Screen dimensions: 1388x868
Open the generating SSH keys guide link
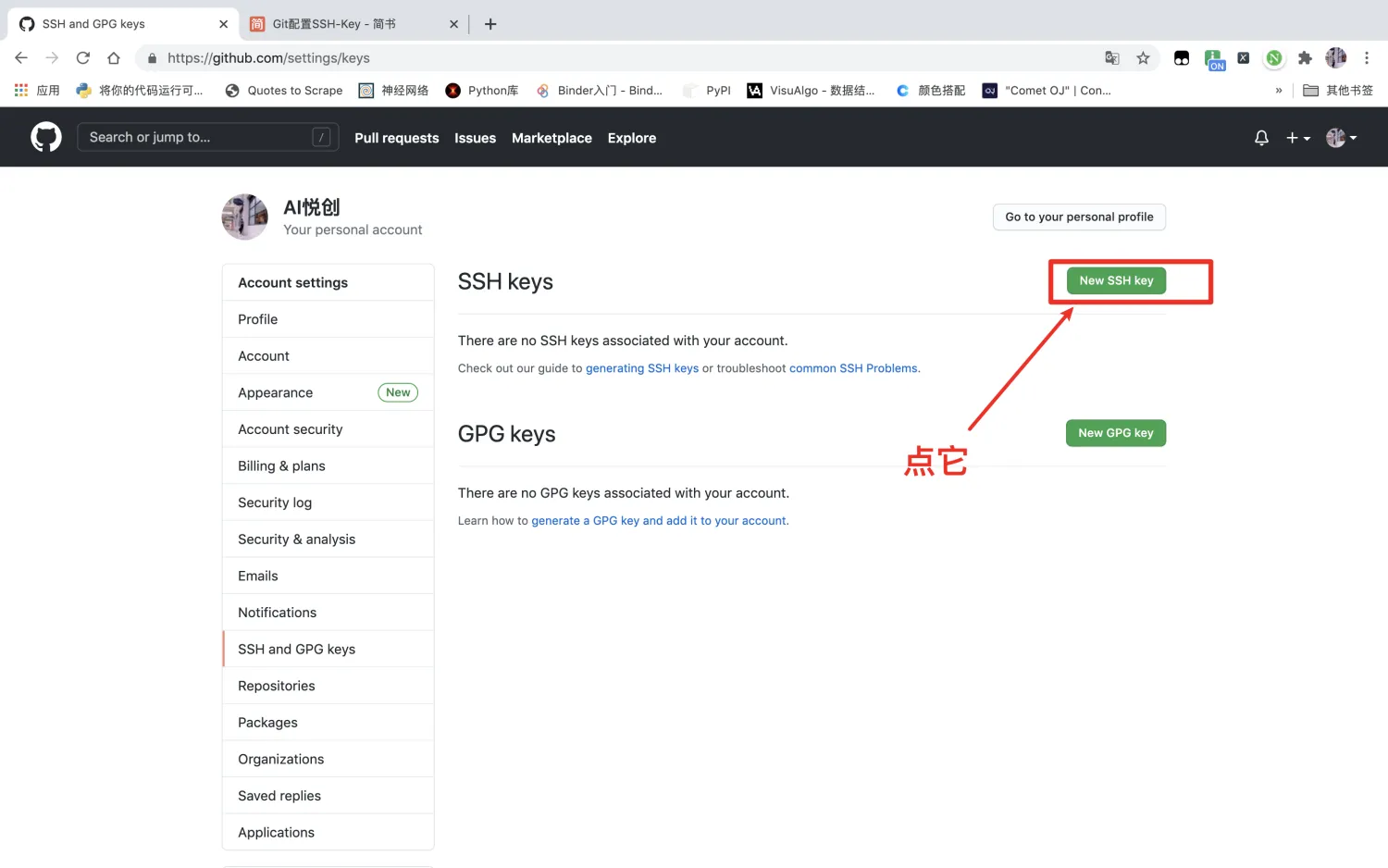point(642,368)
